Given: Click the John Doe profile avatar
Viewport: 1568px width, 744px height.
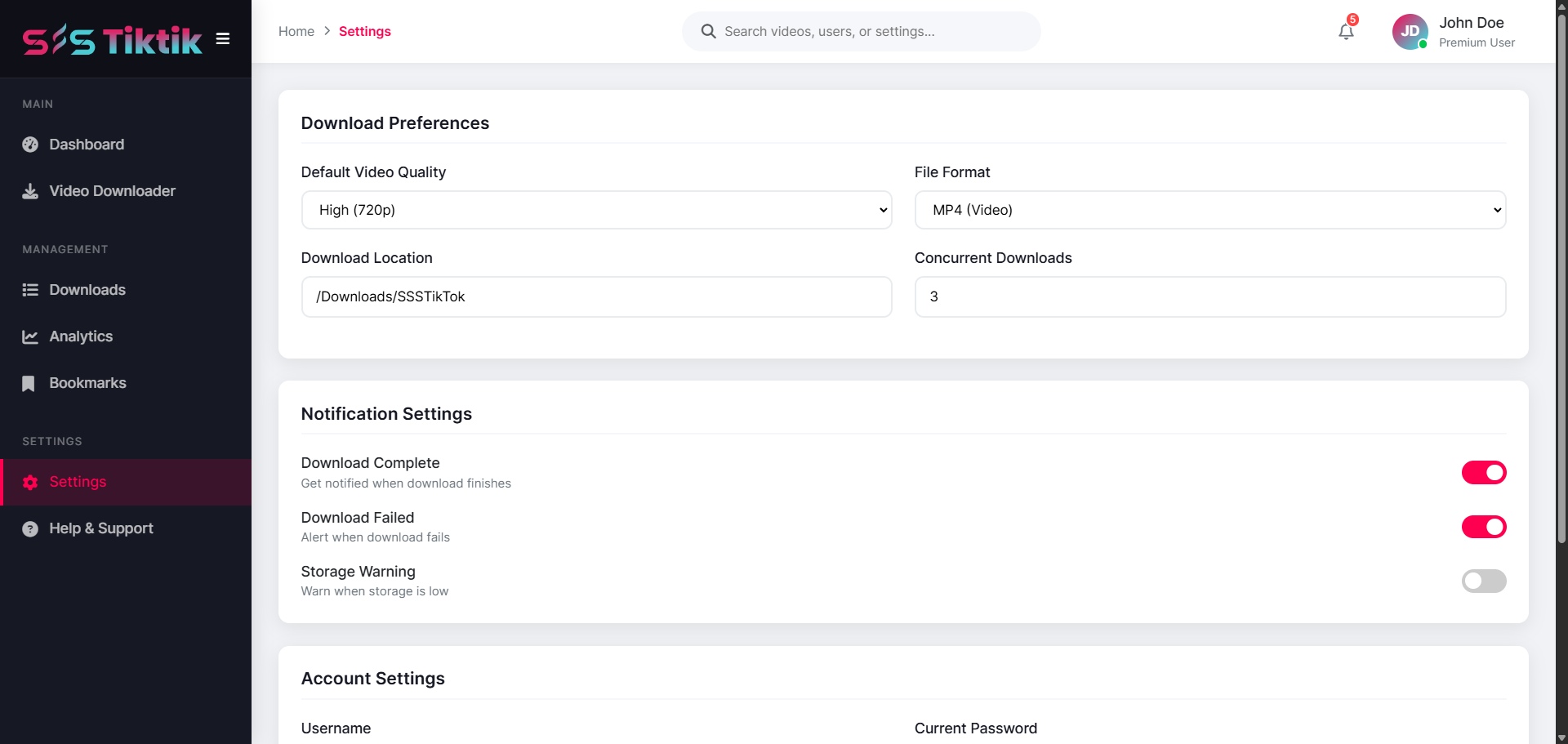Looking at the screenshot, I should tap(1410, 31).
